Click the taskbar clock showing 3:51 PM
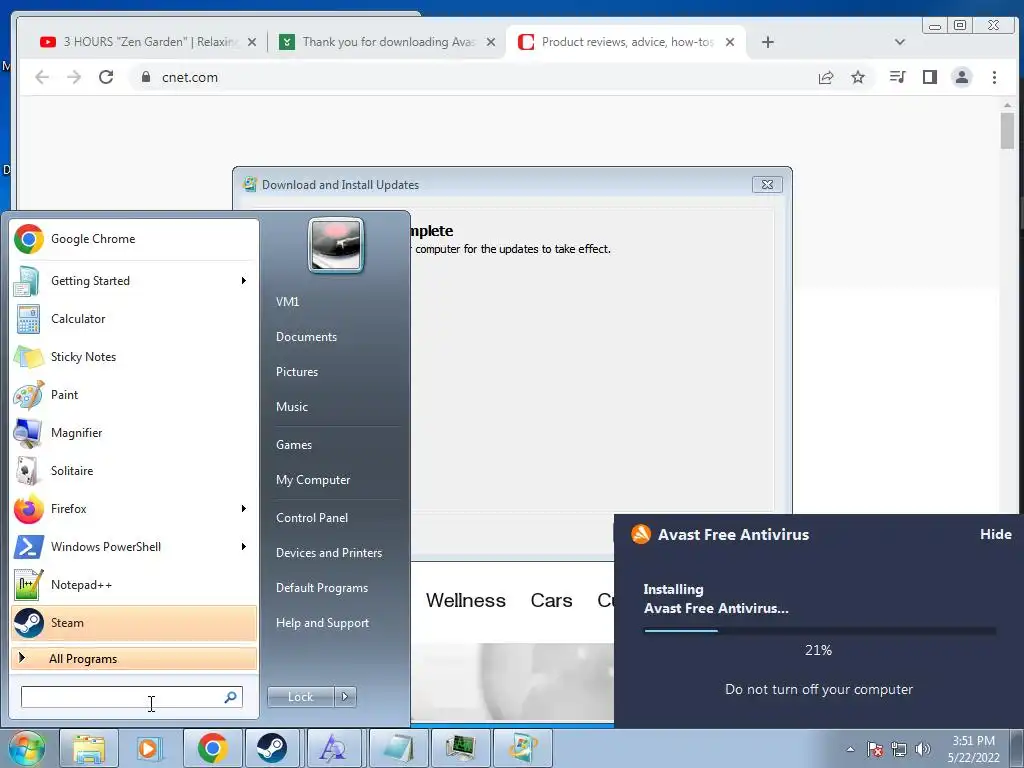 [974, 749]
